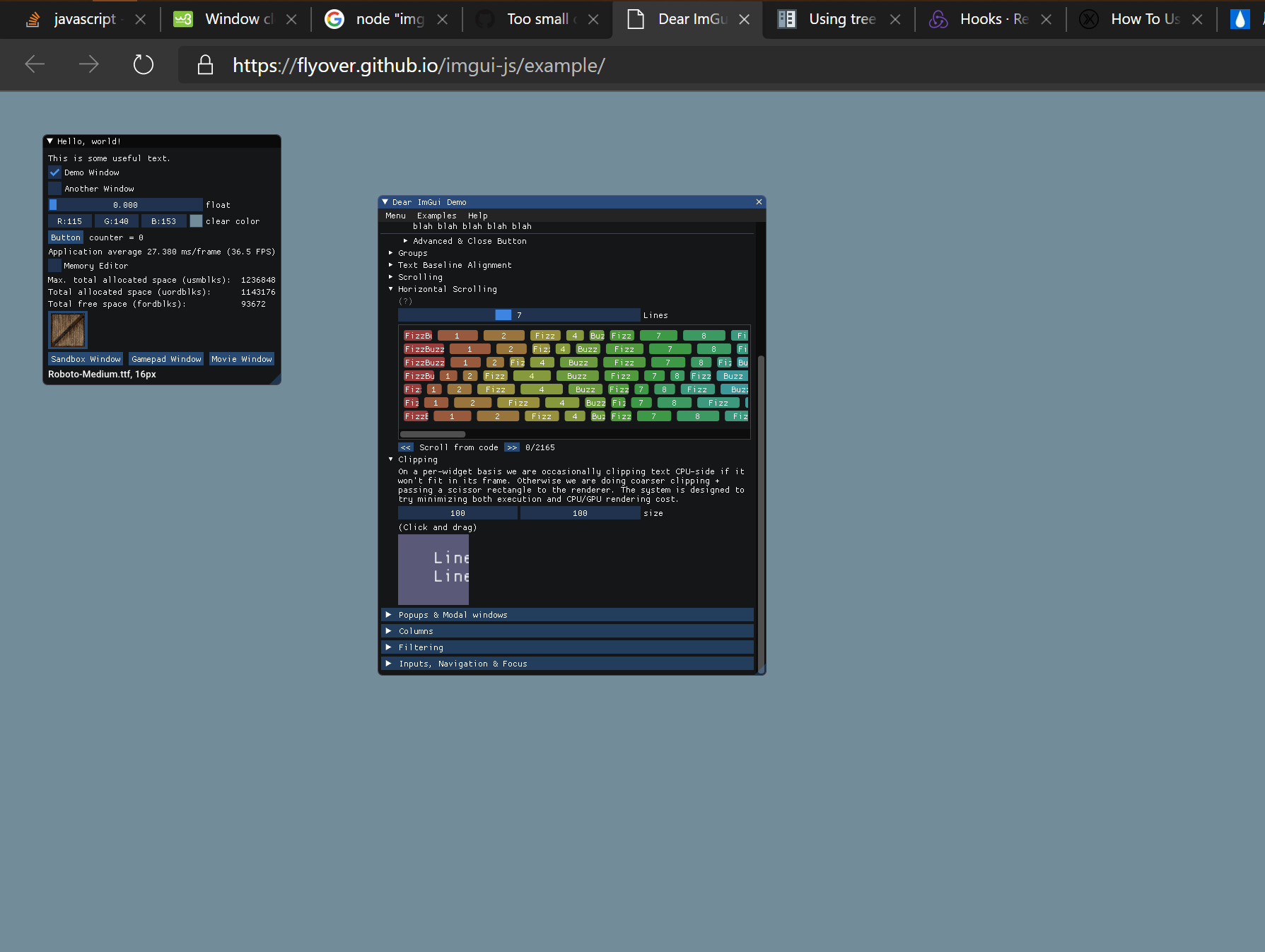
Task: Collapse the Horizontal Scrolling tree node
Action: pos(443,289)
